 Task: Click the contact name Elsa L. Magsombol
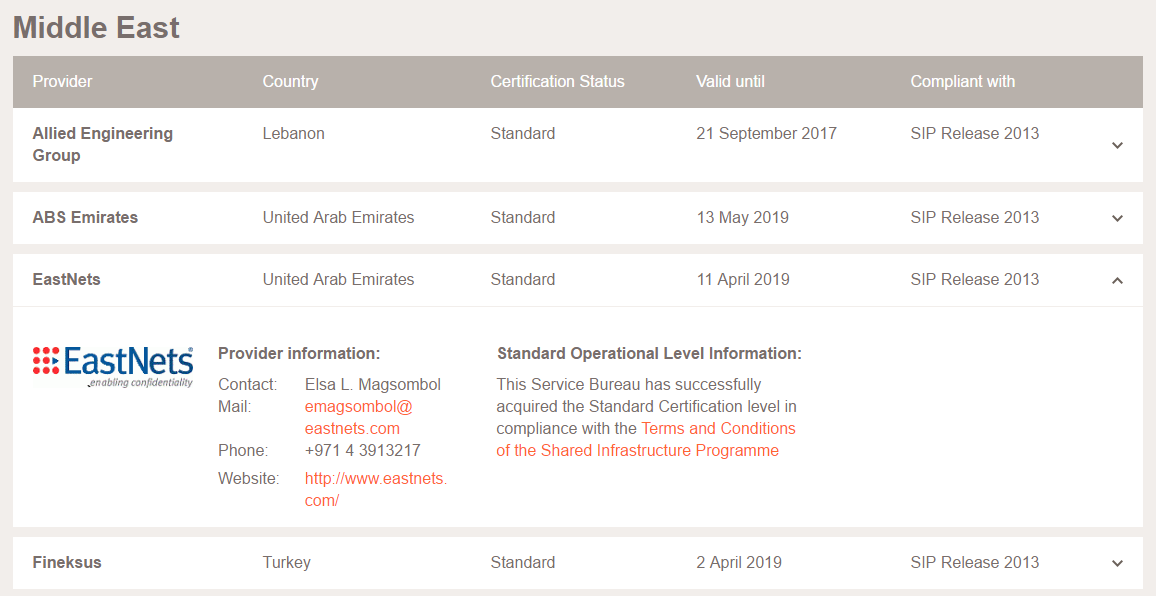coord(372,385)
